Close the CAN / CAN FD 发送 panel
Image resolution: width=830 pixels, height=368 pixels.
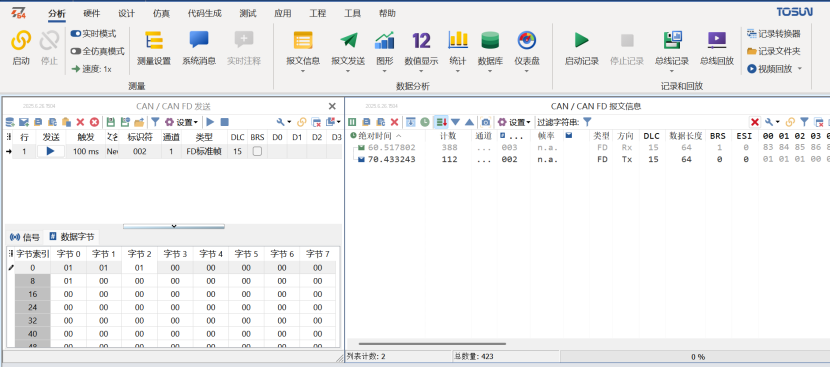pos(332,106)
